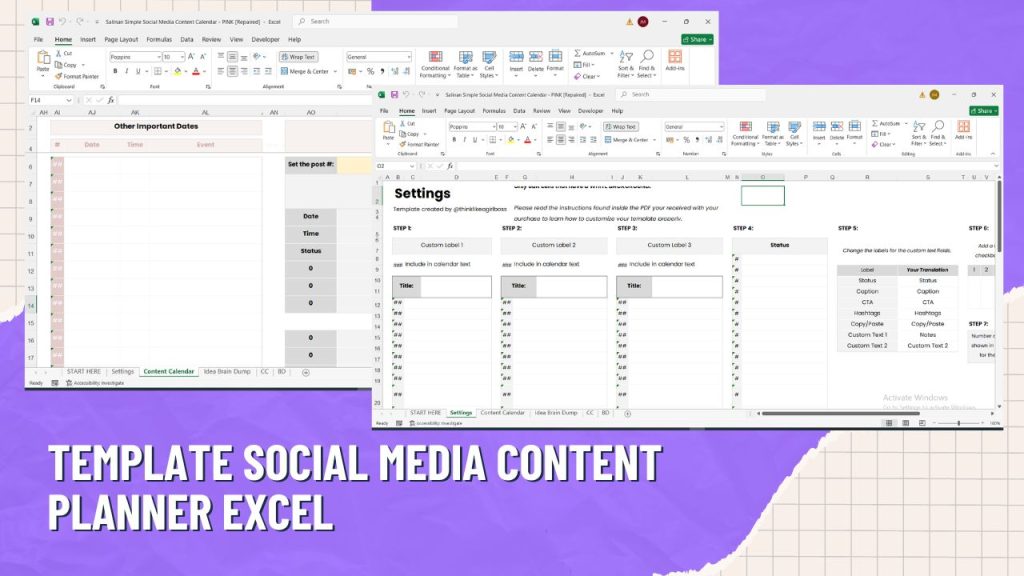Expand Merge & Center options in the back window
The height and width of the screenshot is (576, 1024).
tap(336, 71)
